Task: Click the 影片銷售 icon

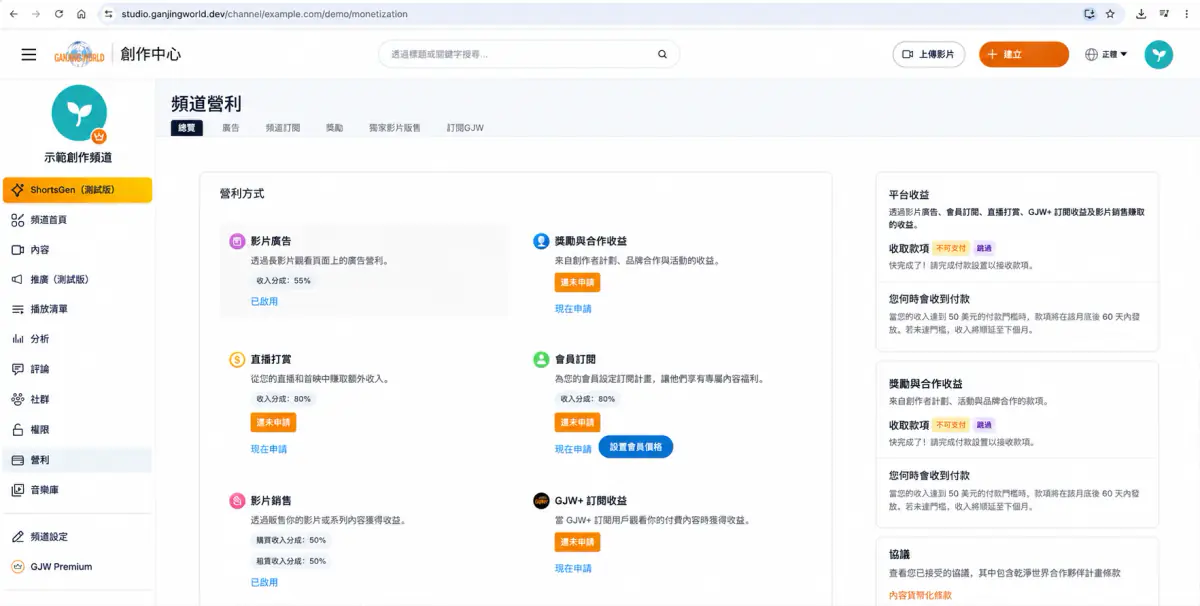Action: pos(237,500)
